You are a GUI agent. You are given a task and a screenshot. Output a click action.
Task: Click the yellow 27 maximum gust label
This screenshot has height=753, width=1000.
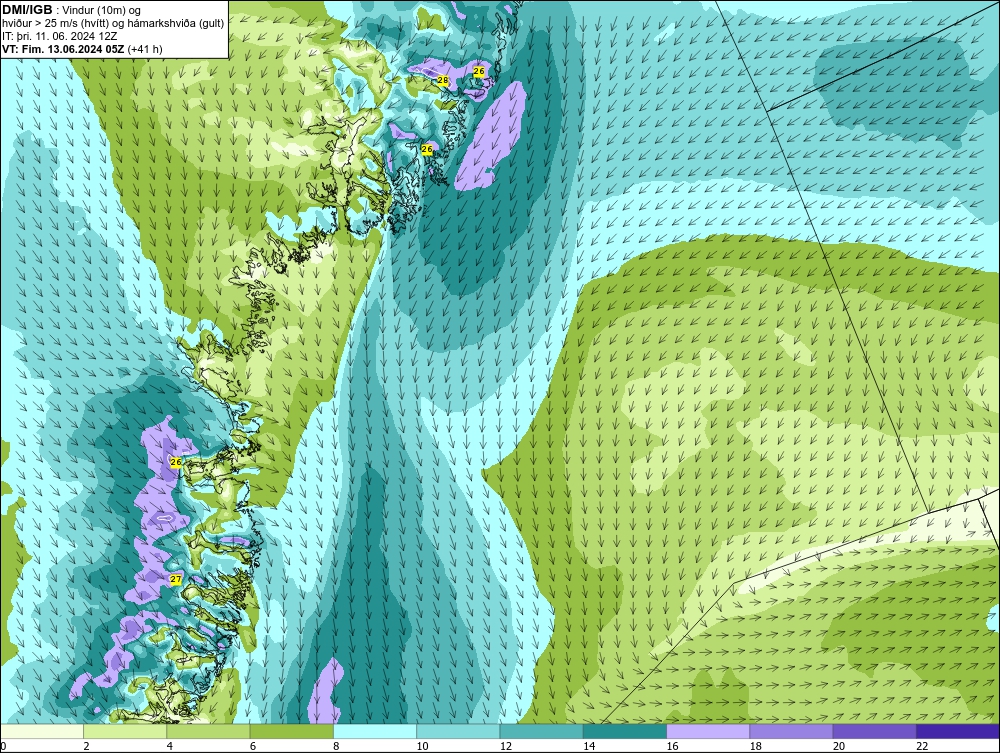(x=175, y=580)
